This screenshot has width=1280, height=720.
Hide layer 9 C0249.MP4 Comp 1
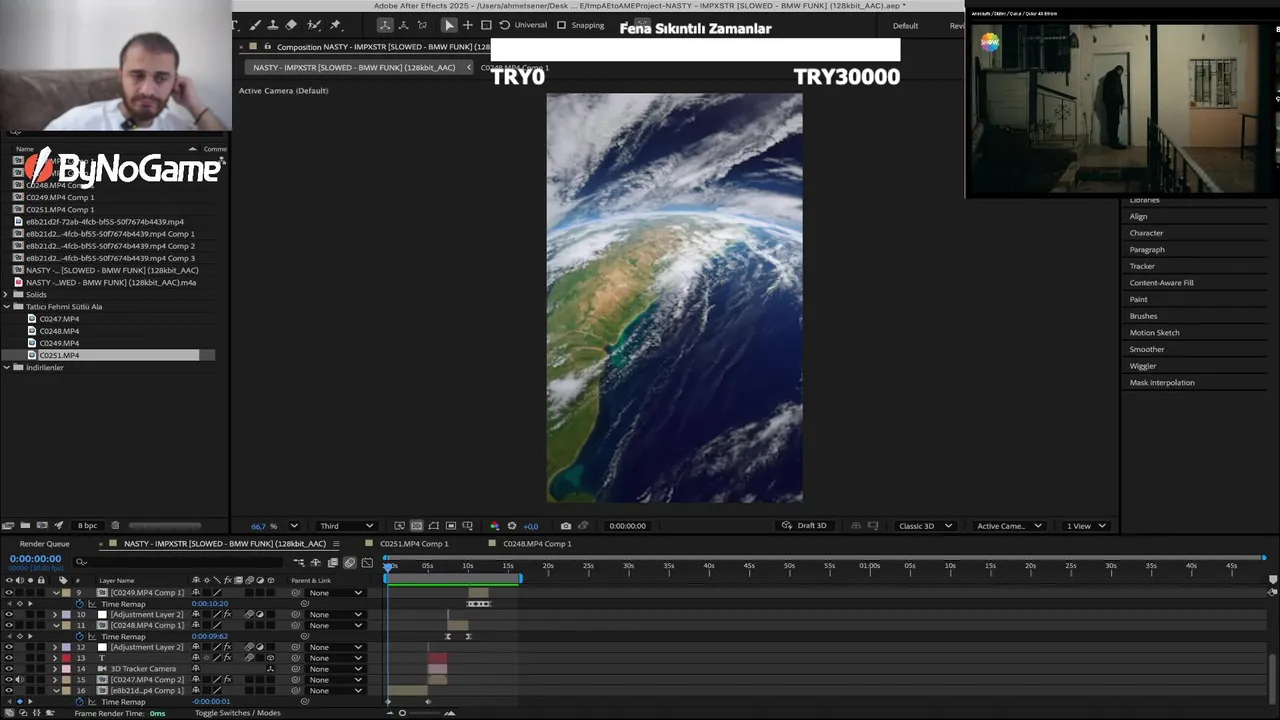pos(9,593)
